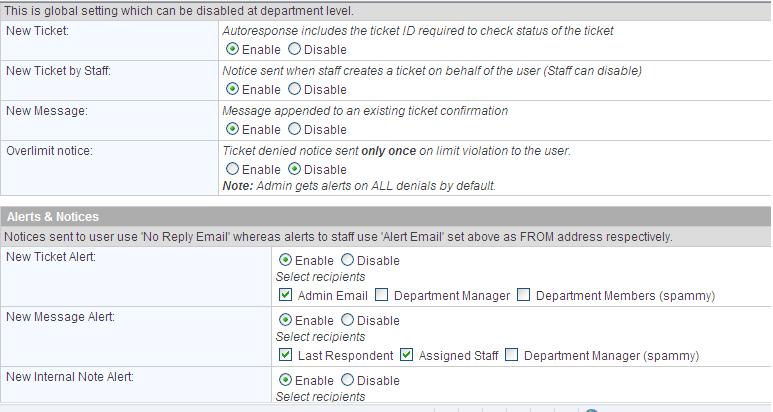
Task: Uncheck Last Respondent recipient checkbox
Action: (285, 355)
